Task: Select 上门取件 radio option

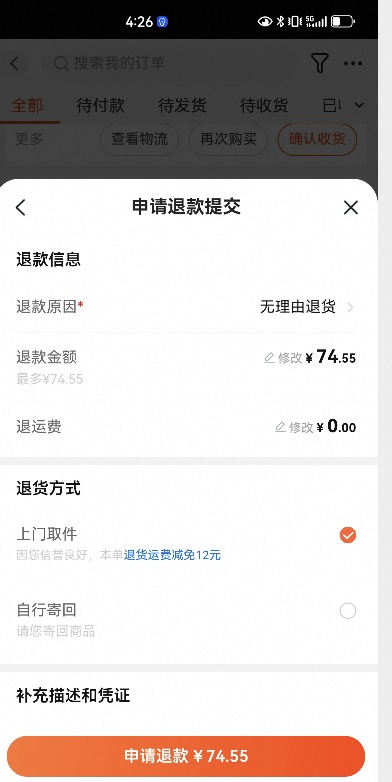Action: pos(348,535)
